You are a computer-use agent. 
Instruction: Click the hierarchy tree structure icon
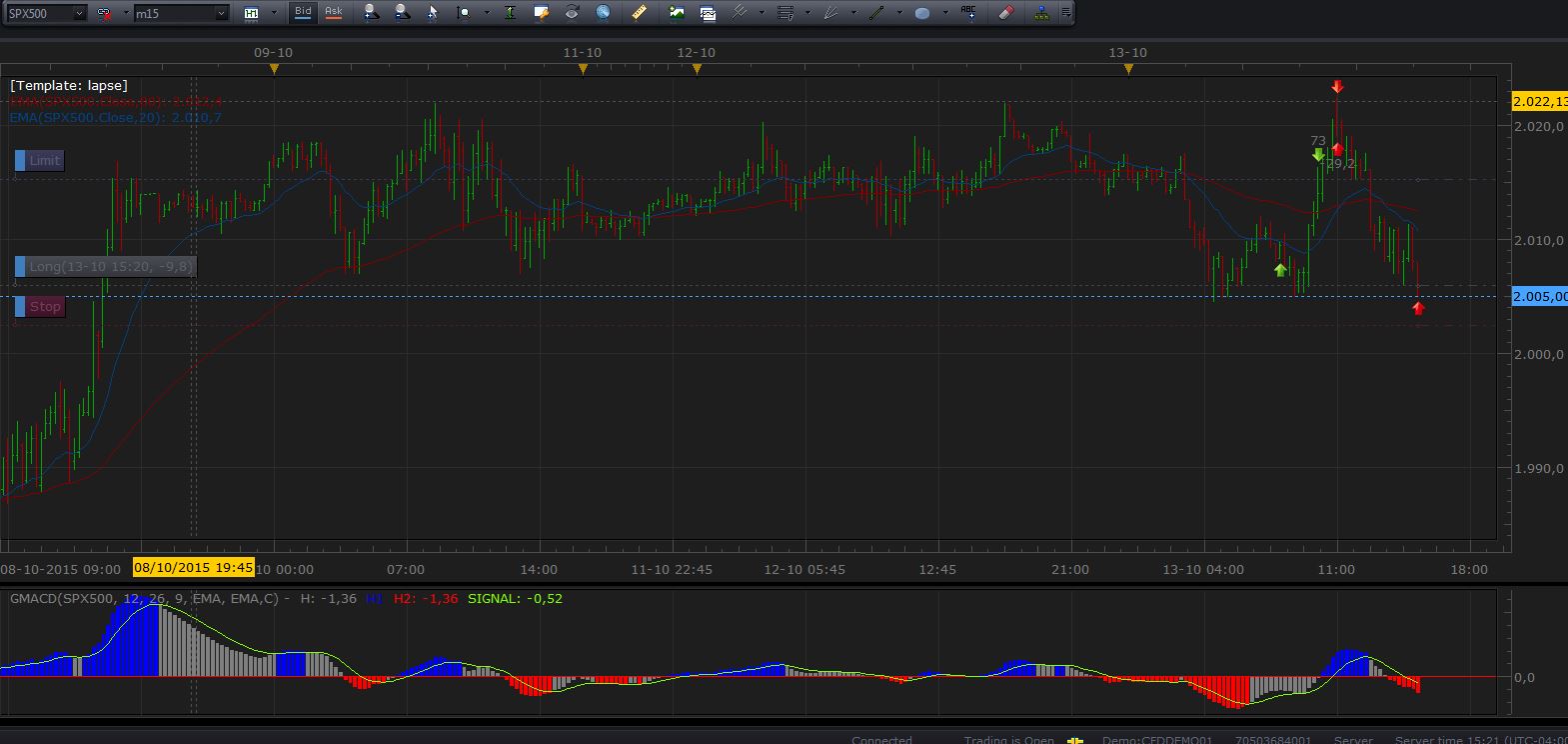(x=1041, y=13)
